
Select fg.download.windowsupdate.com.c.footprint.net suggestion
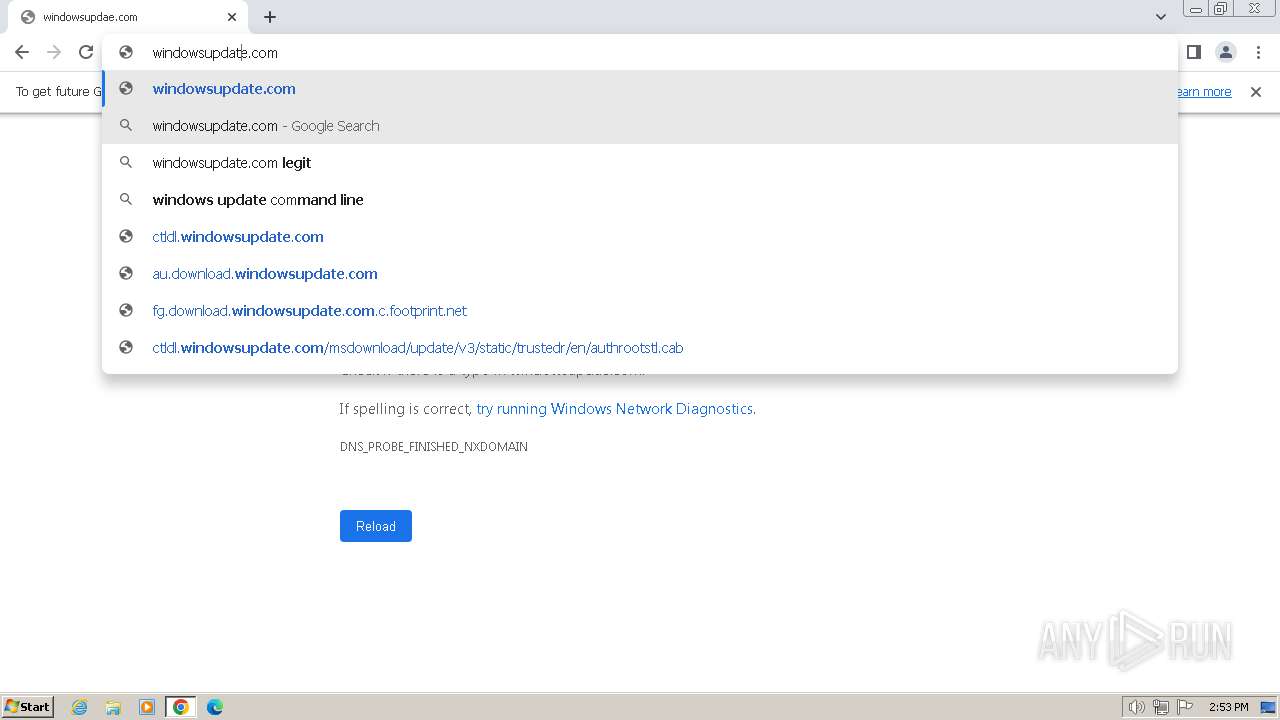pyautogui.click(x=640, y=311)
